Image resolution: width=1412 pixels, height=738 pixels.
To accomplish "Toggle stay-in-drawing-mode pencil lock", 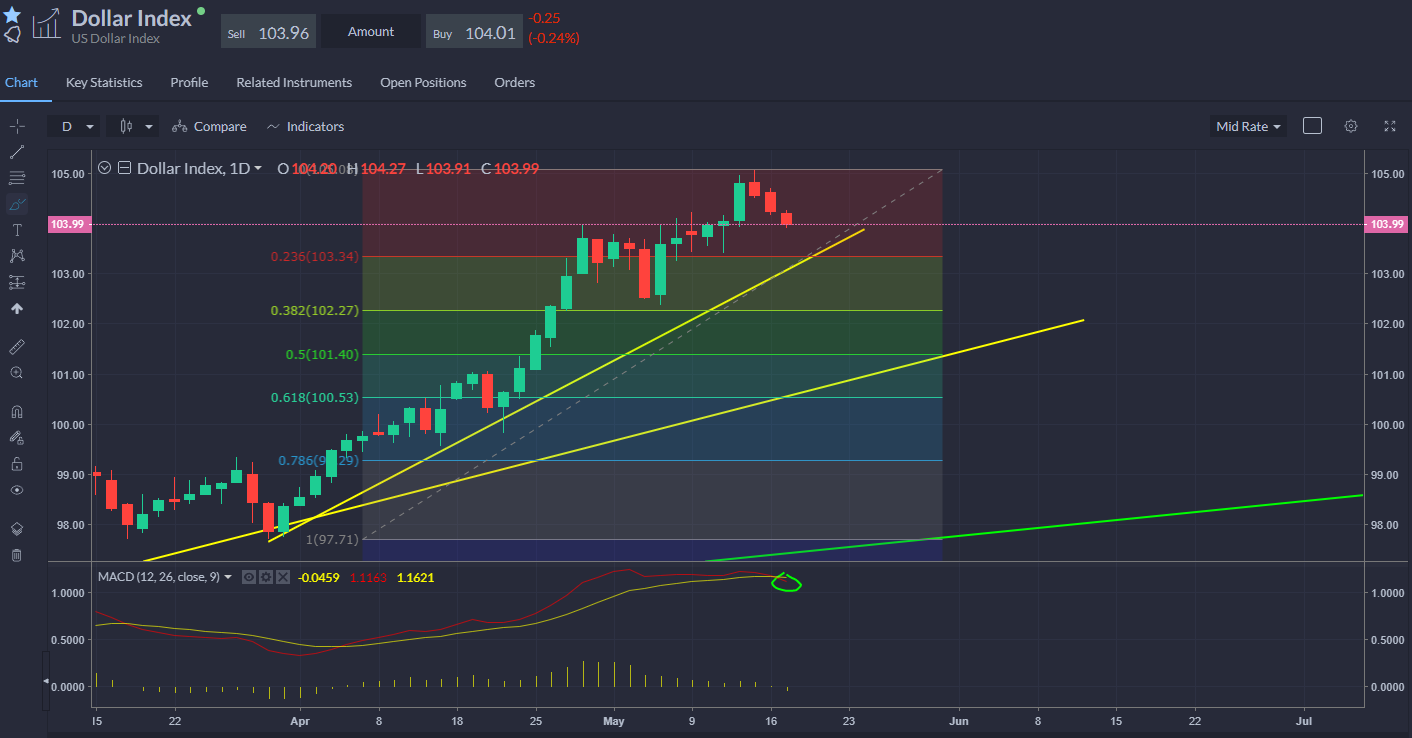I will [x=17, y=437].
